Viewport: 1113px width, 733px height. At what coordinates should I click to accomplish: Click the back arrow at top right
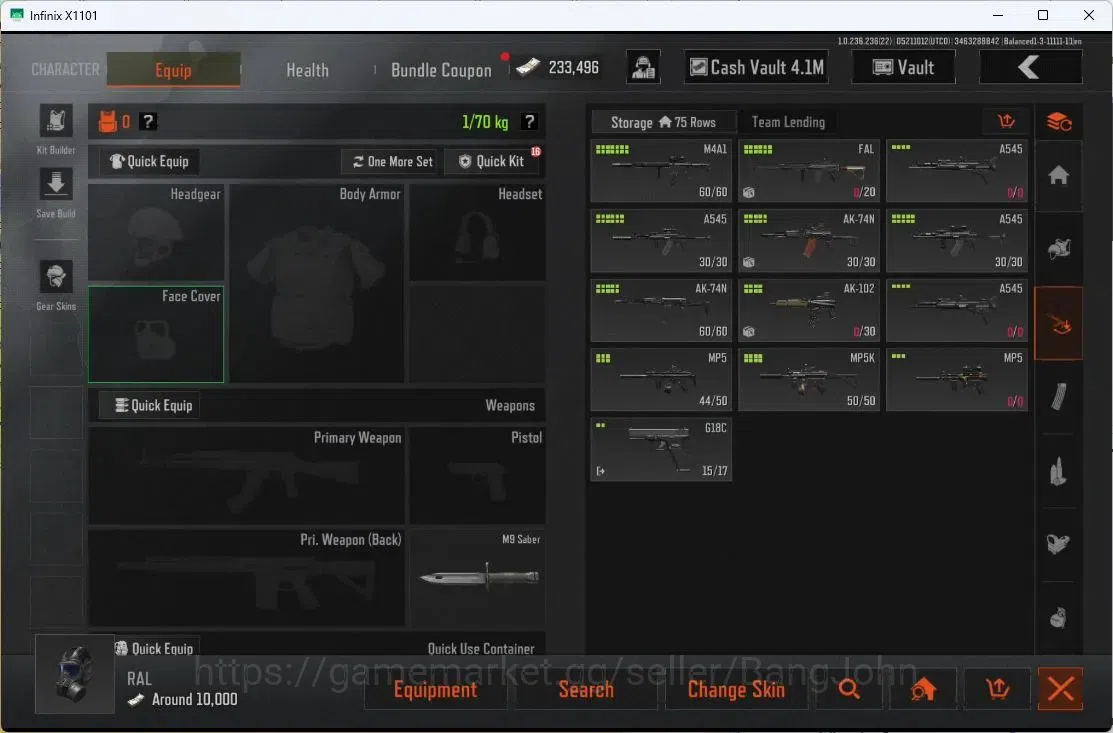pos(1030,67)
